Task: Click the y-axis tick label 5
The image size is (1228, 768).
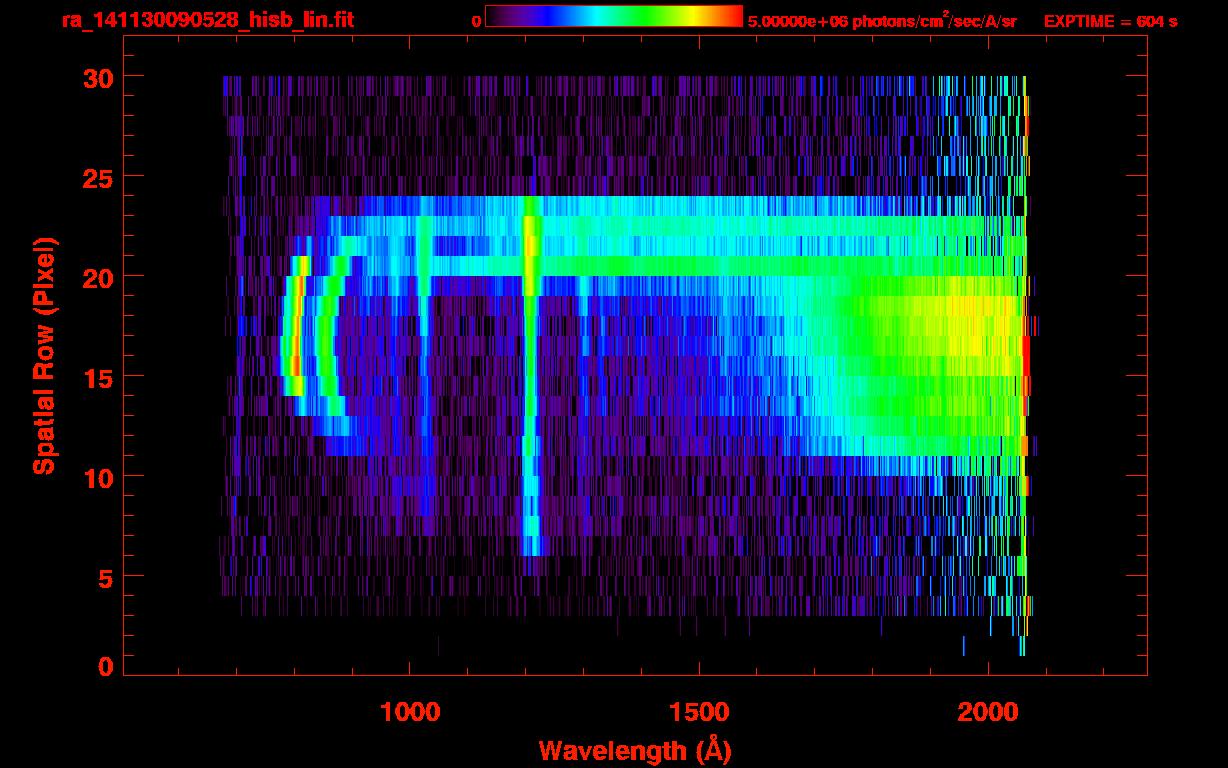Action: click(105, 577)
